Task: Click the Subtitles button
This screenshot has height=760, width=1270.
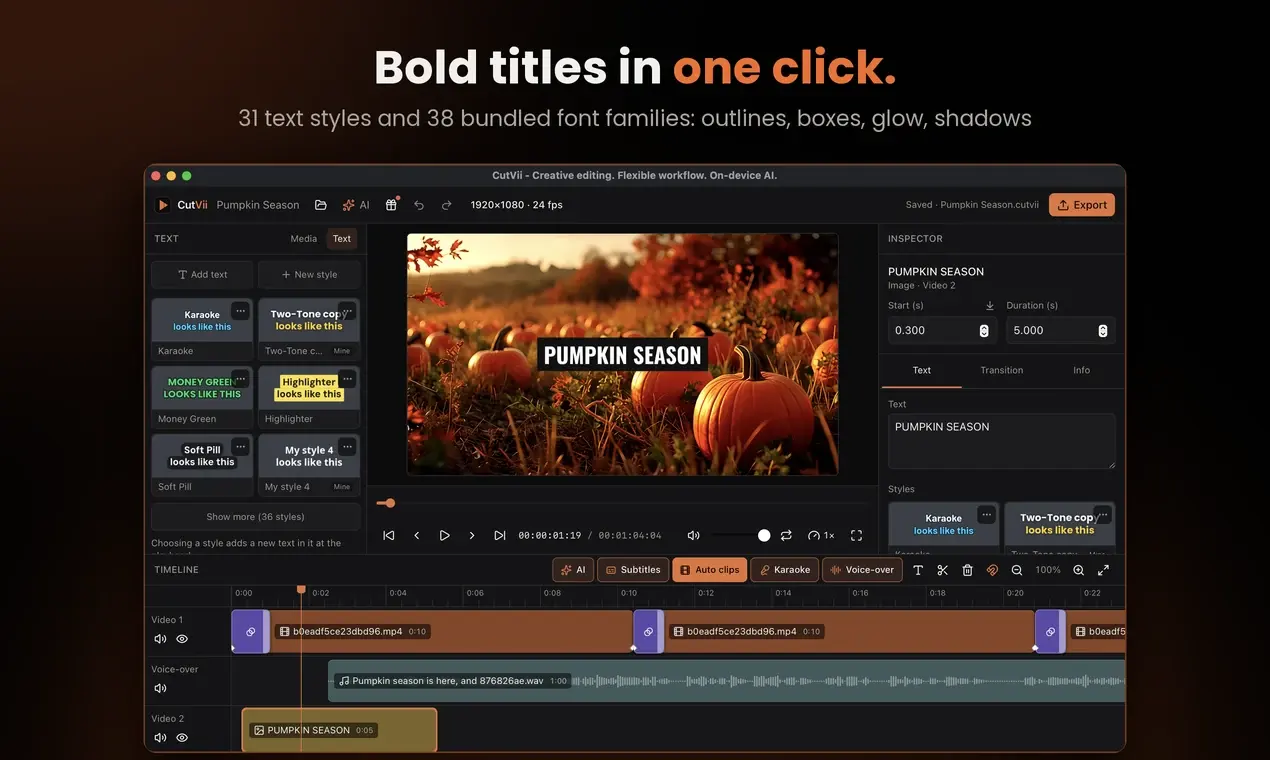Action: (633, 570)
